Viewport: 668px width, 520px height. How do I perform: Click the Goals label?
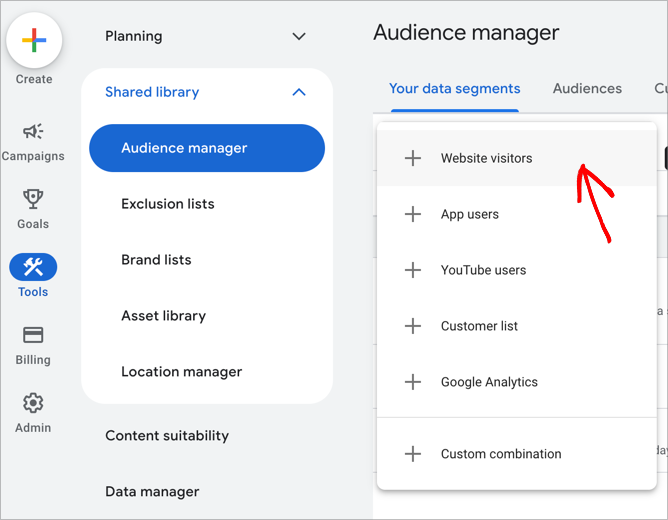coord(33,224)
